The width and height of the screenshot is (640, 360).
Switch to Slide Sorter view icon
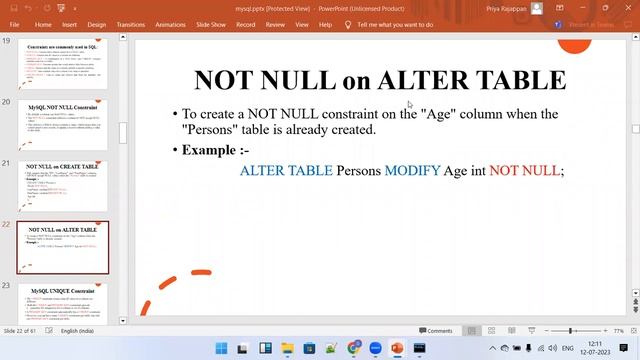click(x=491, y=331)
